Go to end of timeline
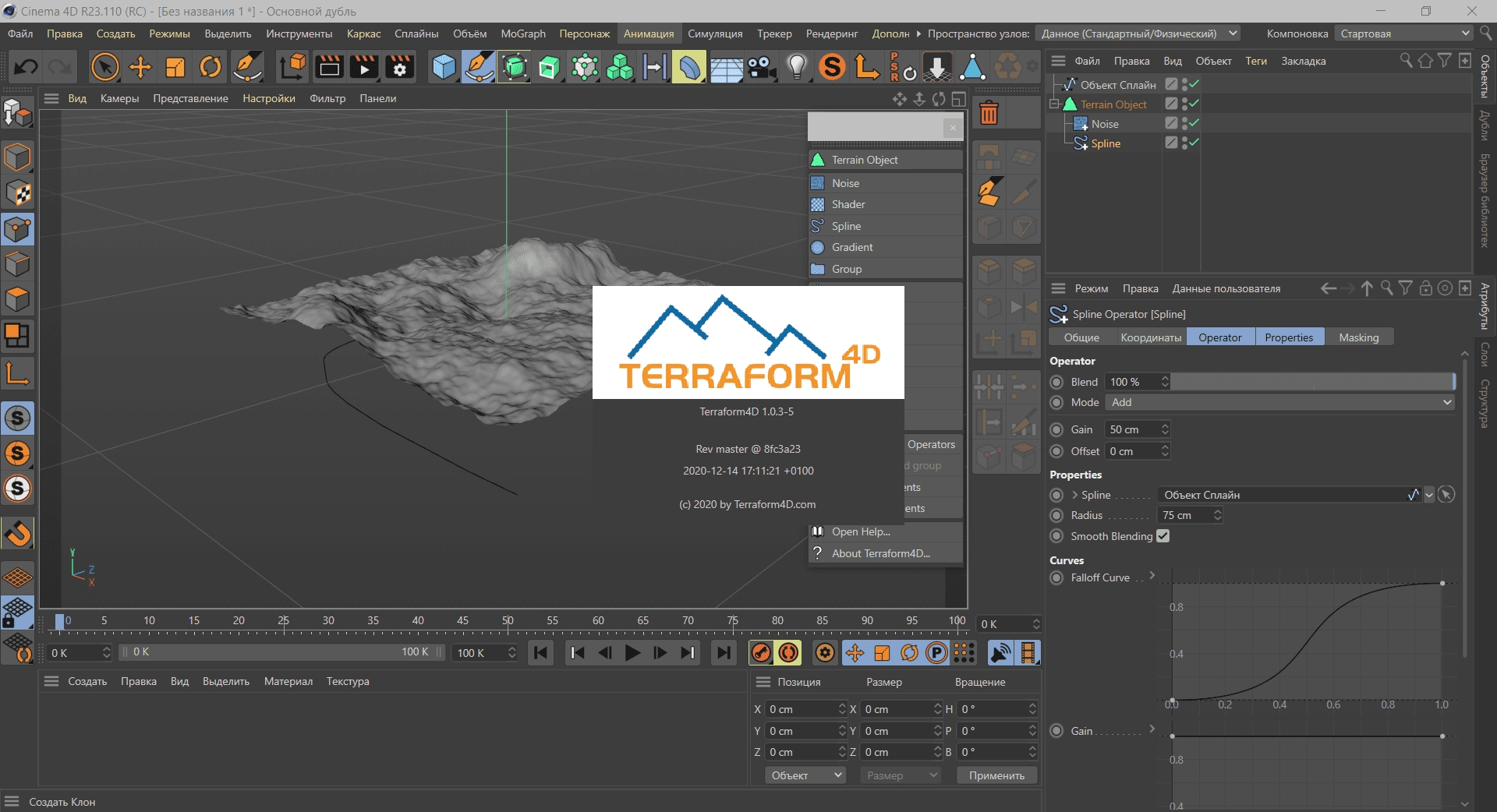 724,653
